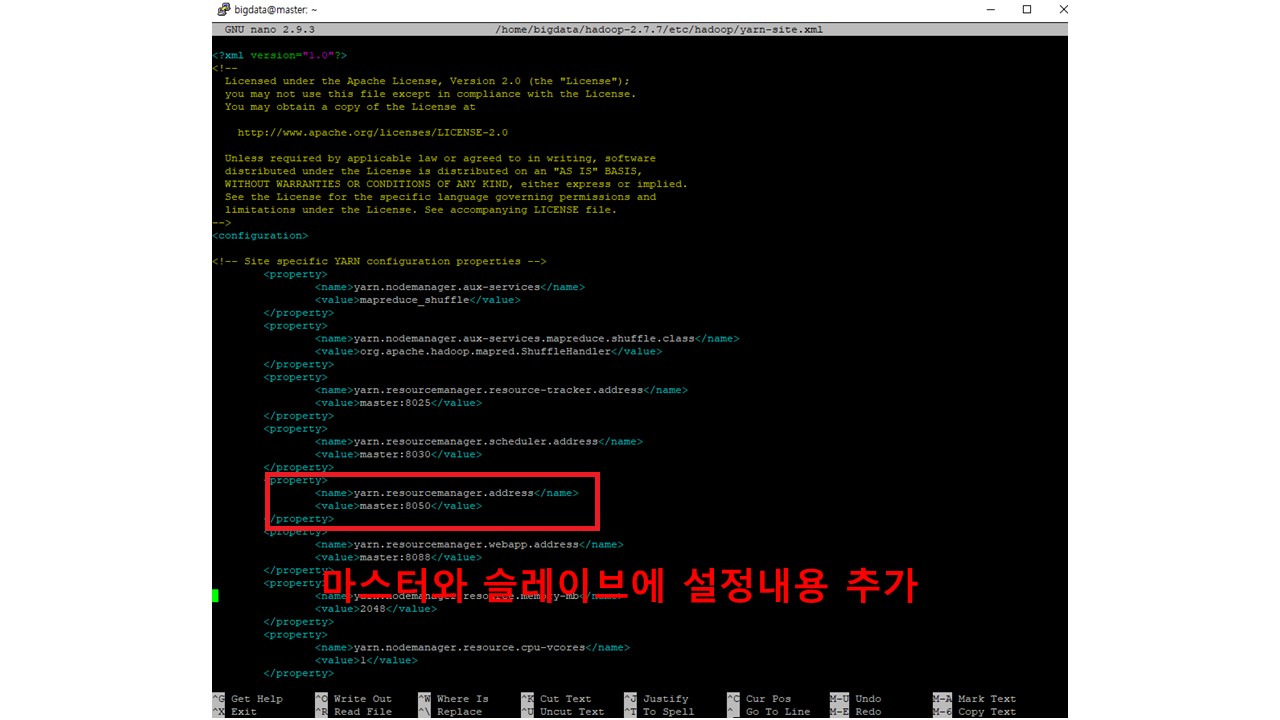Click the ^R Read File shortcut
Screen dimensions: 1280x720
coord(354,712)
